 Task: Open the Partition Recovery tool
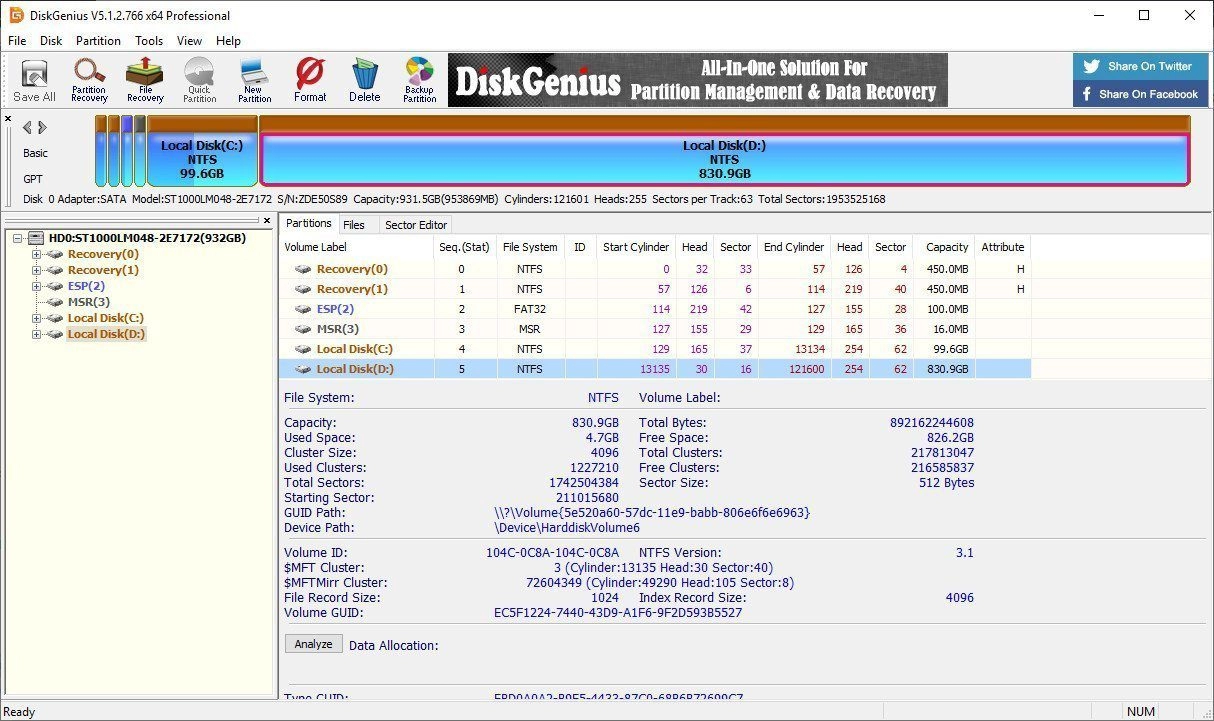(89, 79)
